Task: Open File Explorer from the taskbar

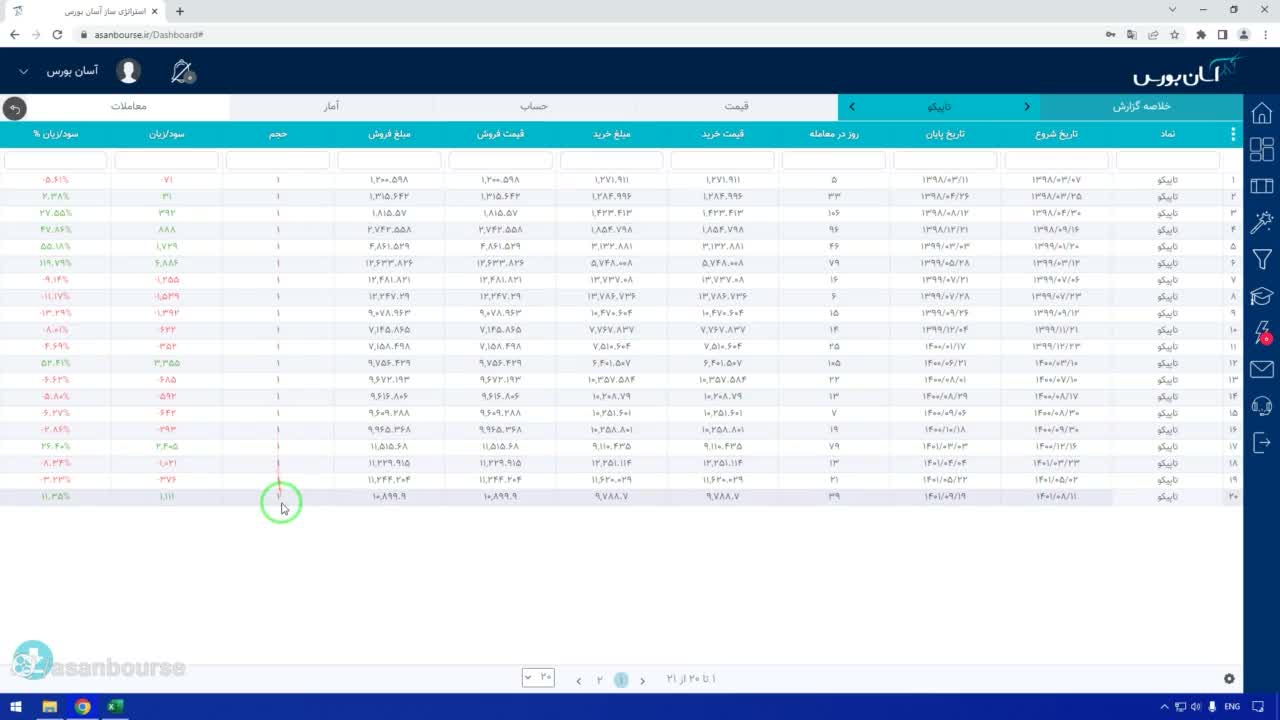Action: click(49, 707)
